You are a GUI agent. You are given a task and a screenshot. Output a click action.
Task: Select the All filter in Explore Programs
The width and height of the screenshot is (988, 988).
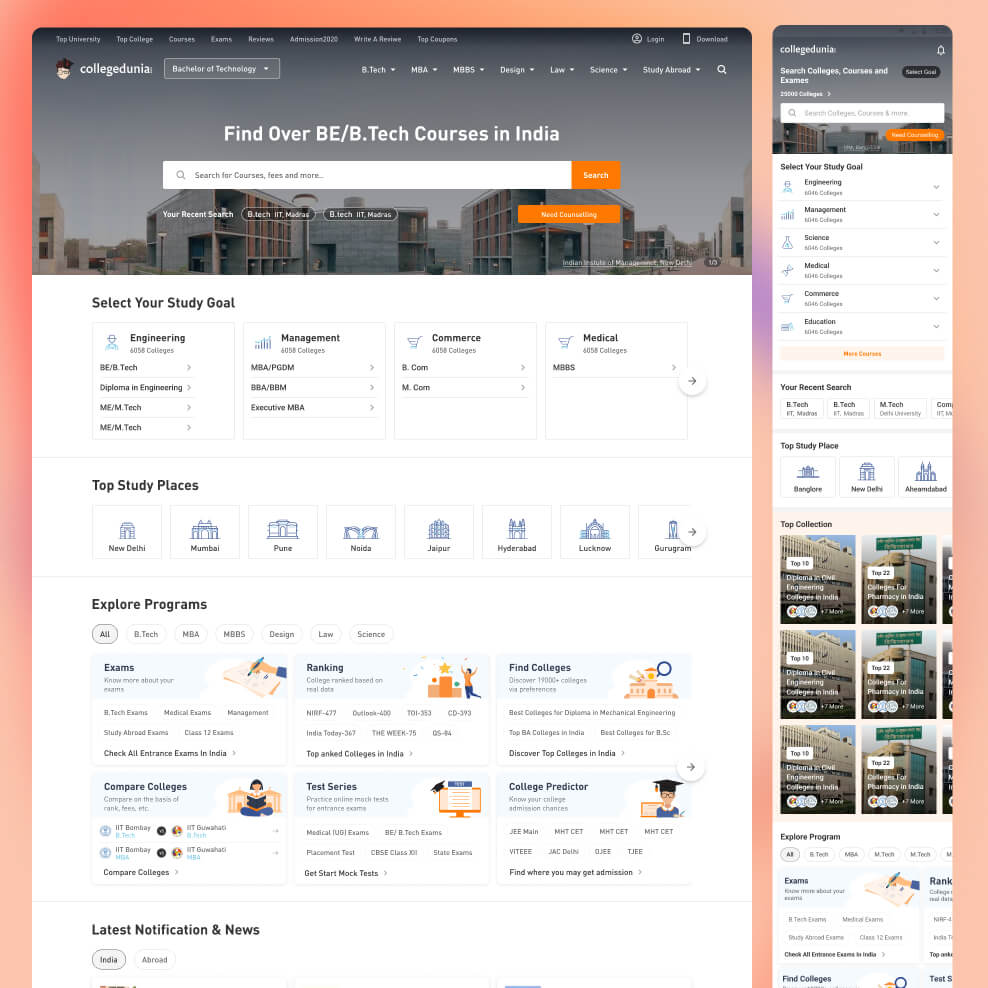pyautogui.click(x=105, y=634)
